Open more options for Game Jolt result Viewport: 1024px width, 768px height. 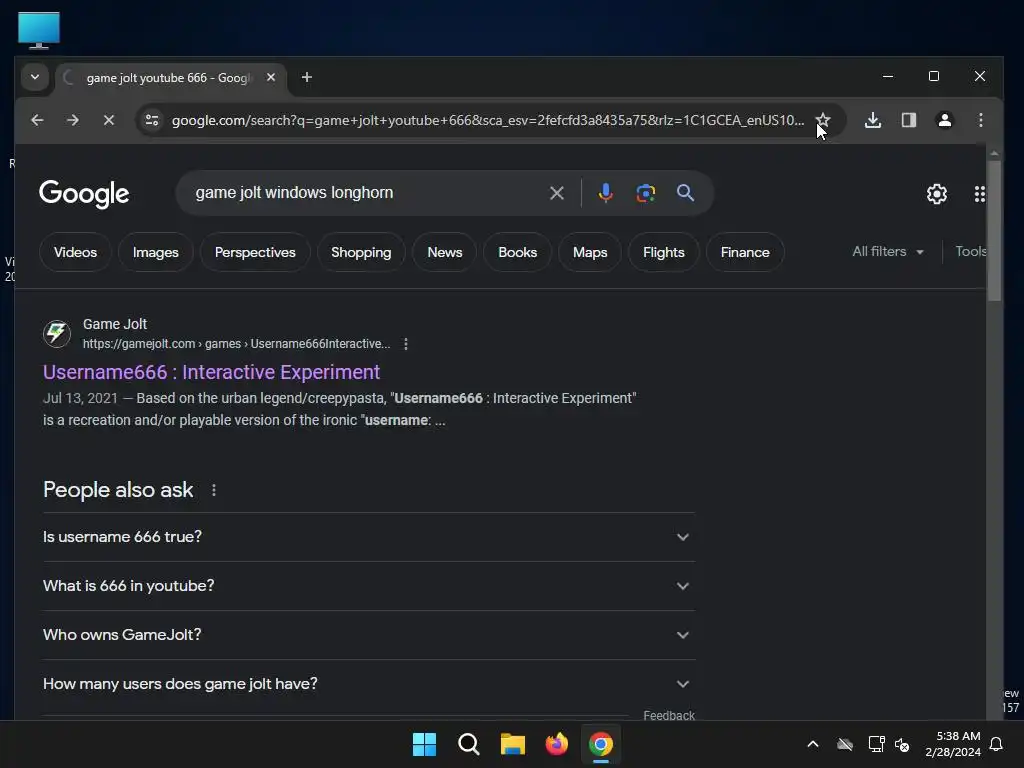click(406, 344)
